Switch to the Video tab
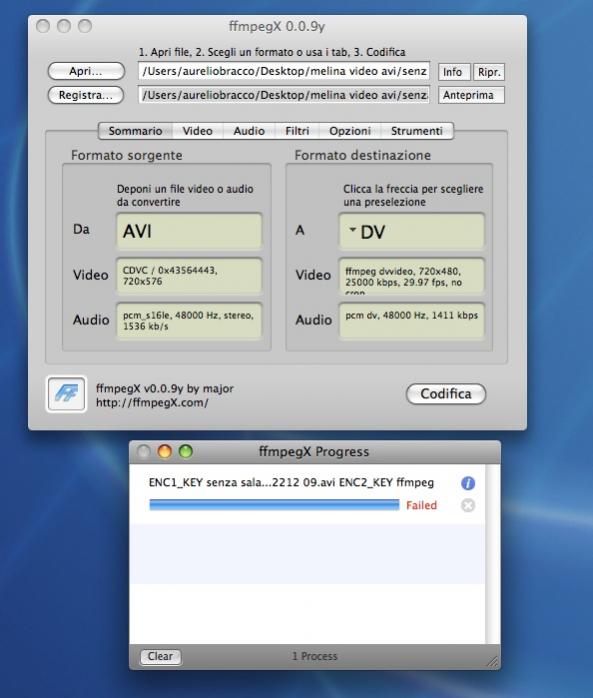Viewport: 593px width, 698px height. [197, 131]
